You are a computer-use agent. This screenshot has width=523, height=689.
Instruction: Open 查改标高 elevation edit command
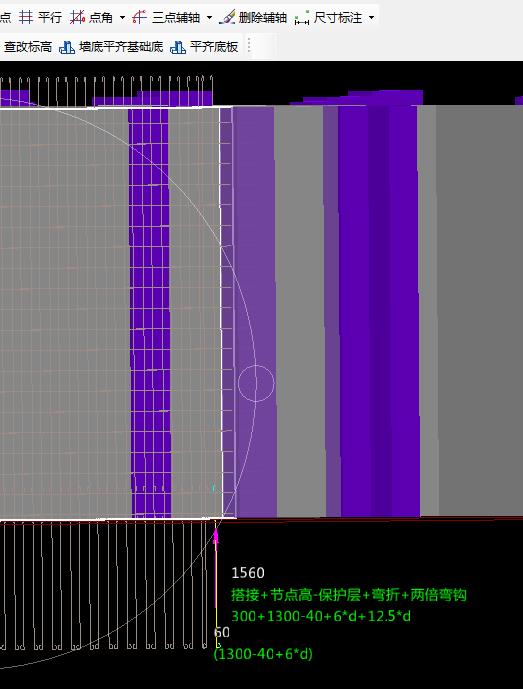pyautogui.click(x=27, y=47)
